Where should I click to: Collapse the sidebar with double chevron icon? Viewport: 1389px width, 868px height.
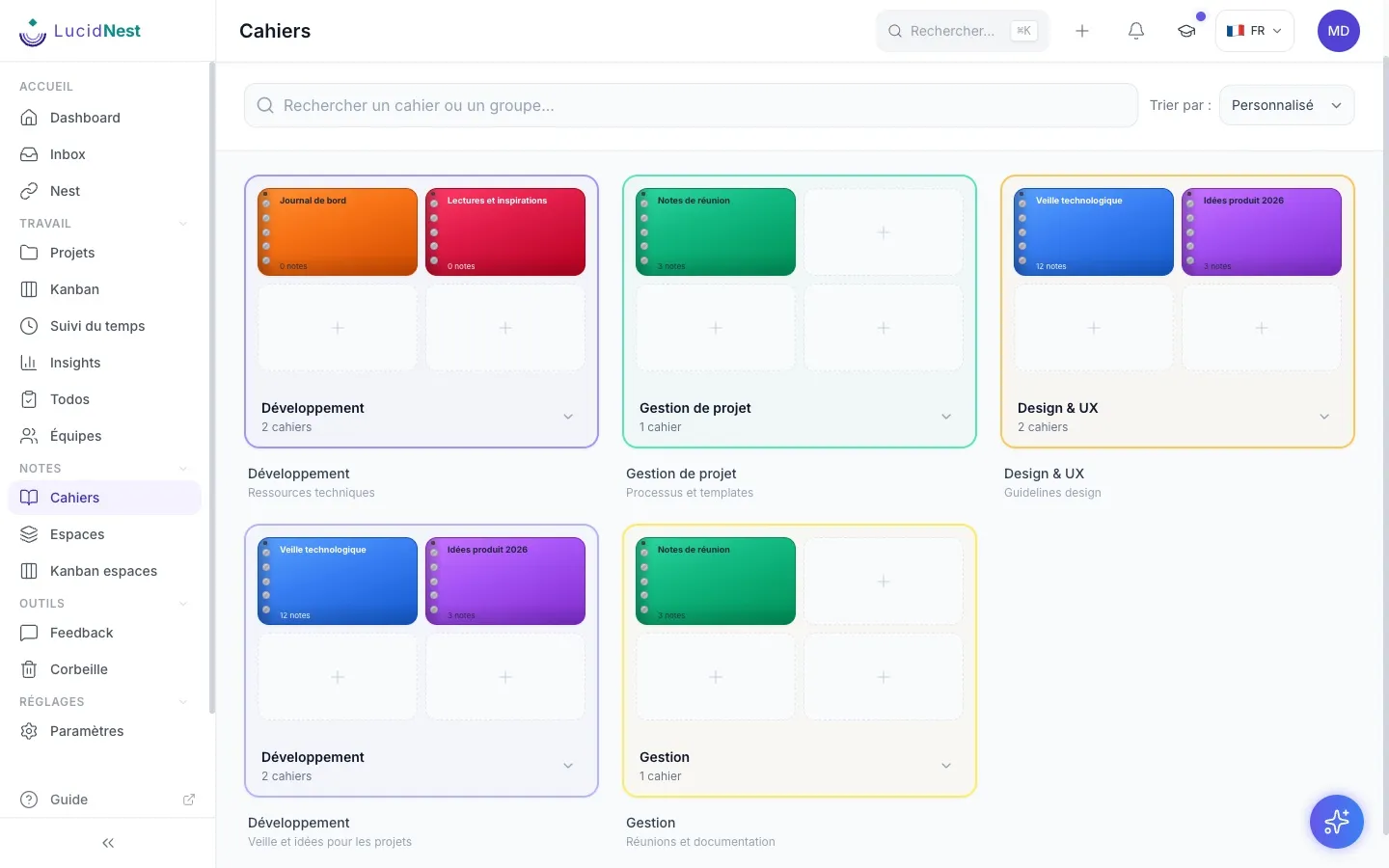[x=108, y=843]
